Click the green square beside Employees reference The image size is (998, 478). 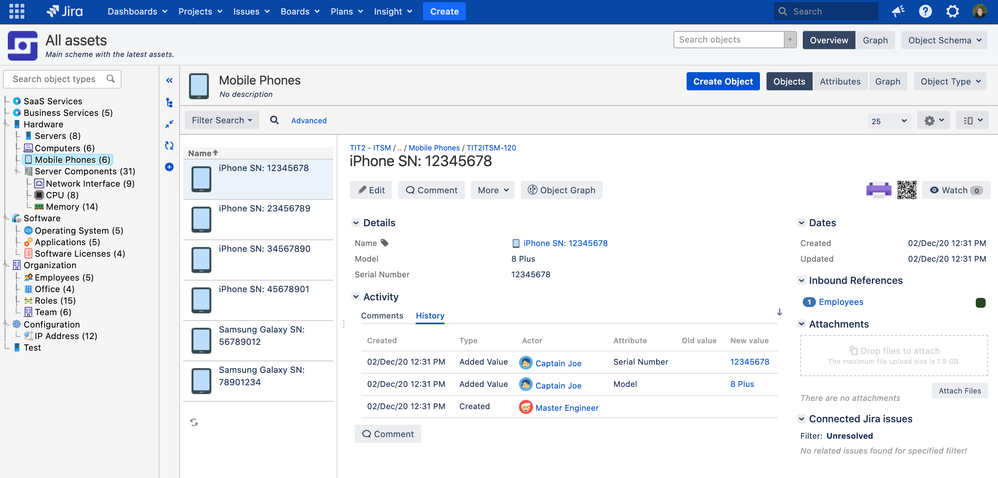coord(980,302)
